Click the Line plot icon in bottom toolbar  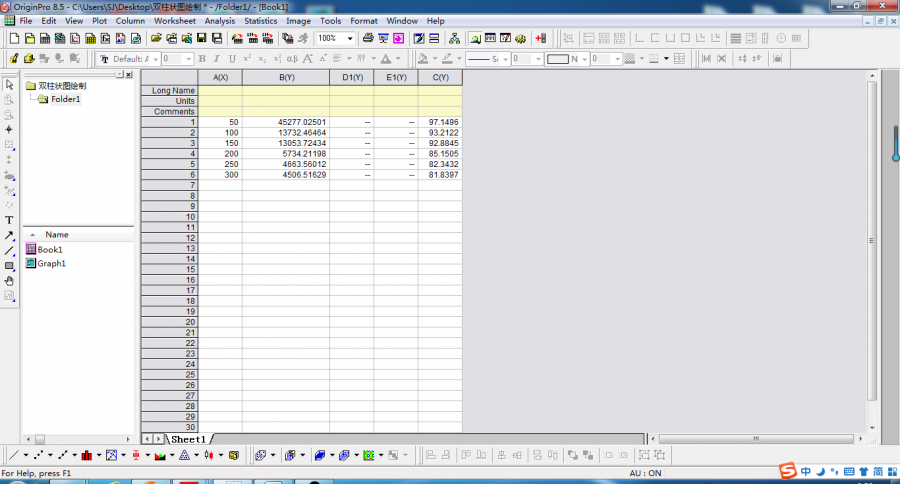click(12, 455)
